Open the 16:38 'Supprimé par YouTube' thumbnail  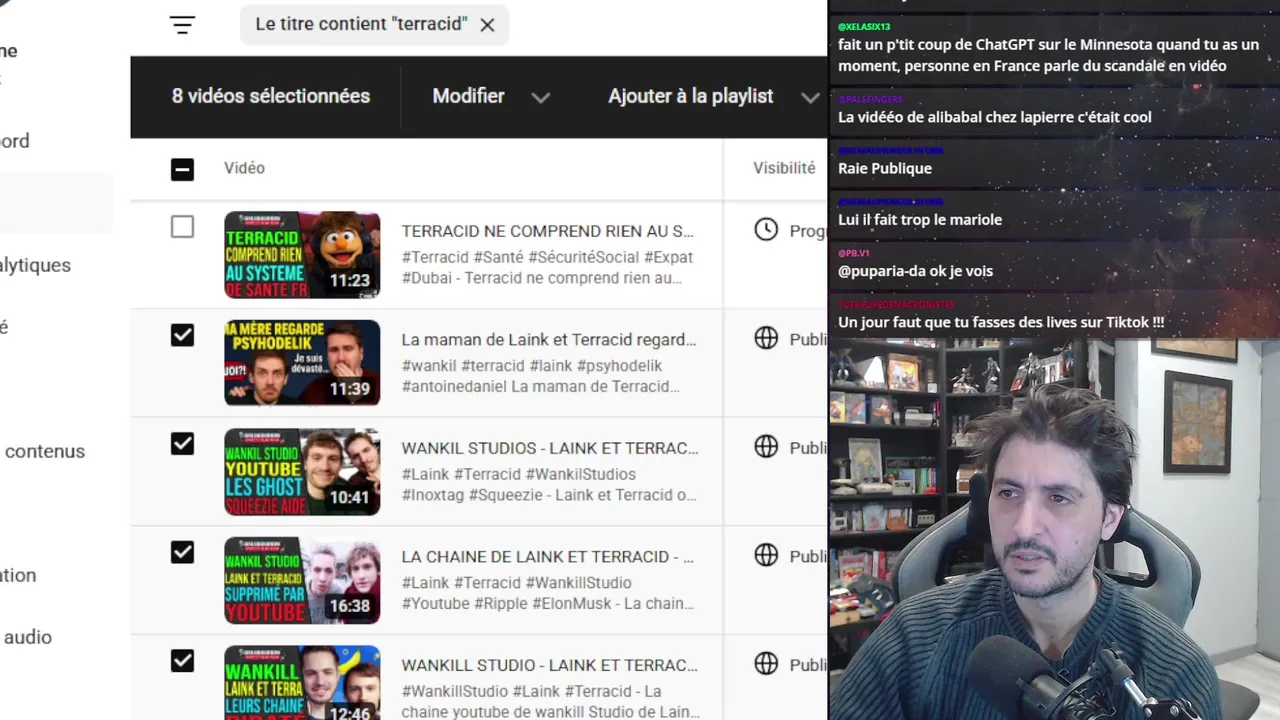[x=302, y=580]
